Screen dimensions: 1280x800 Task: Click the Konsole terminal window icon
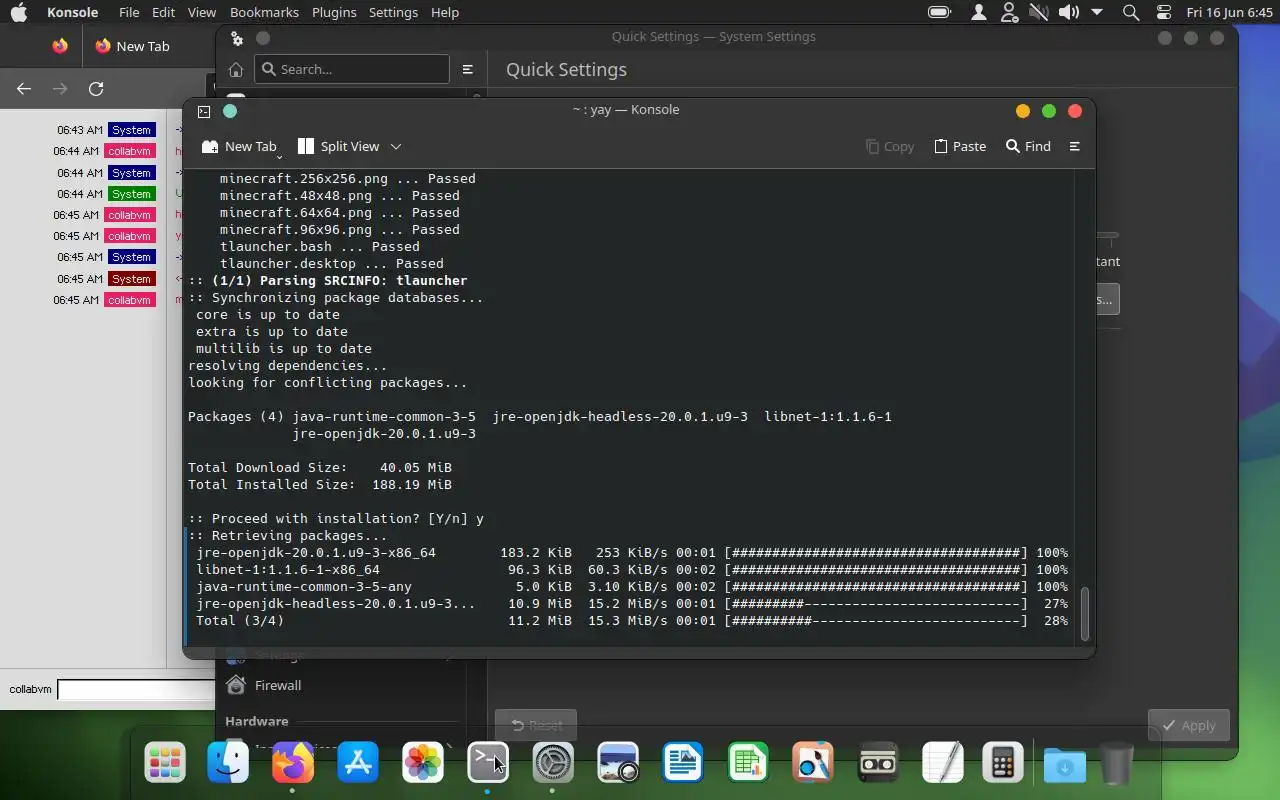204,111
